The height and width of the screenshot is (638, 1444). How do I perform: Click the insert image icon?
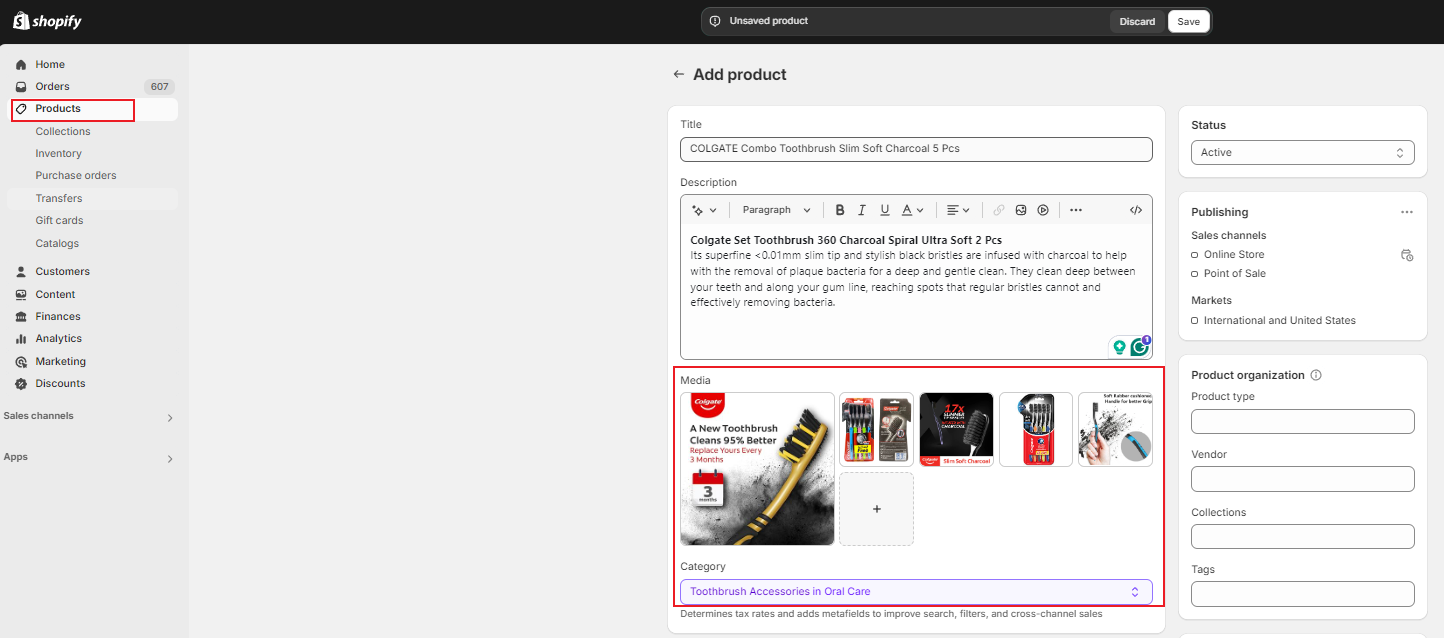[x=1021, y=210]
